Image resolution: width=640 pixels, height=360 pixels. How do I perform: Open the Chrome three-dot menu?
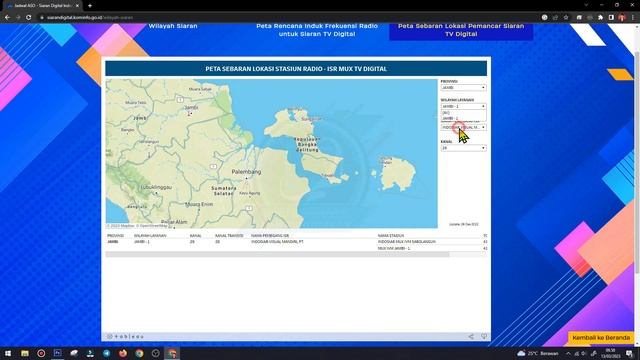click(633, 18)
